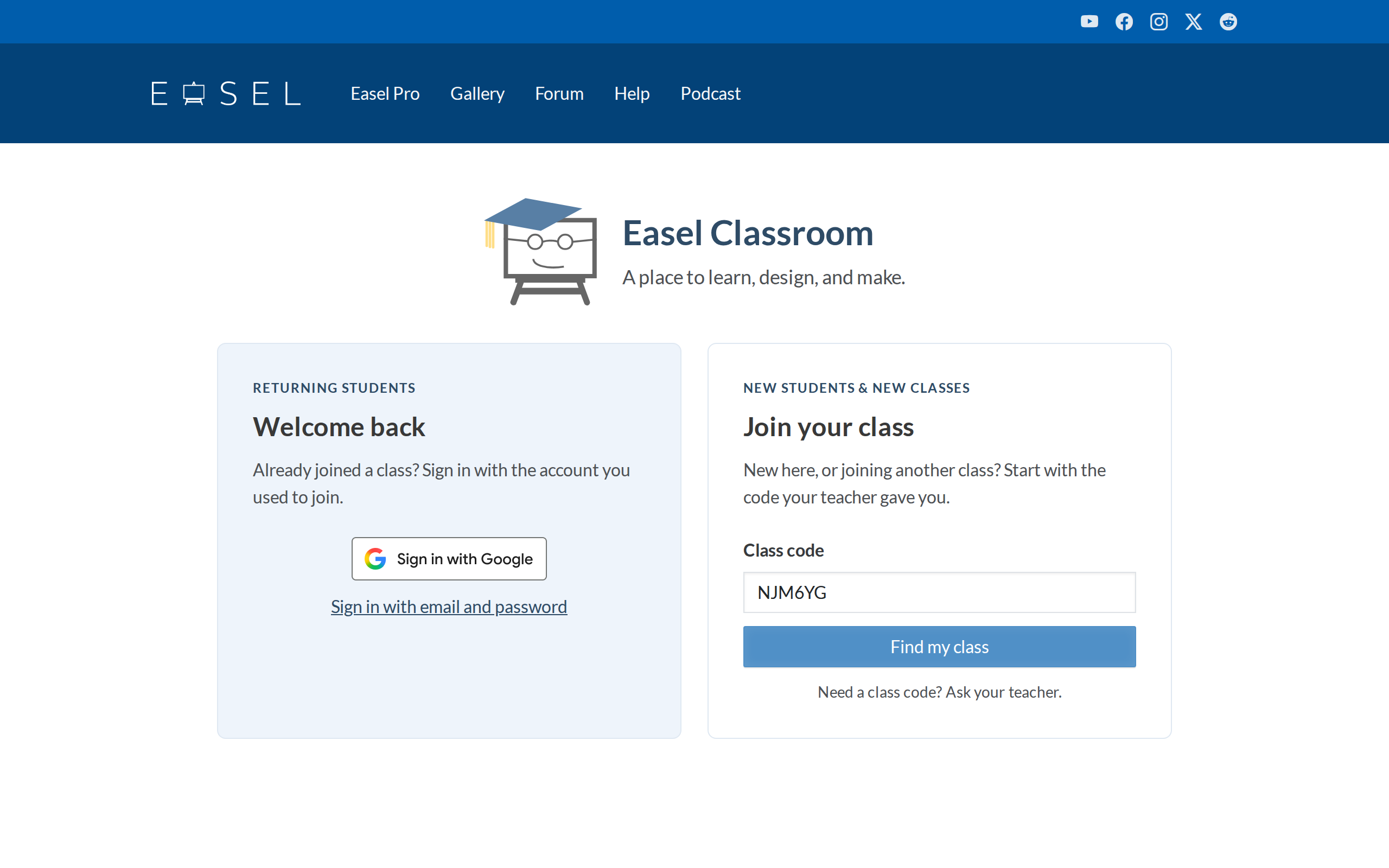The image size is (1389, 868).
Task: Open the Help menu item
Action: (632, 93)
